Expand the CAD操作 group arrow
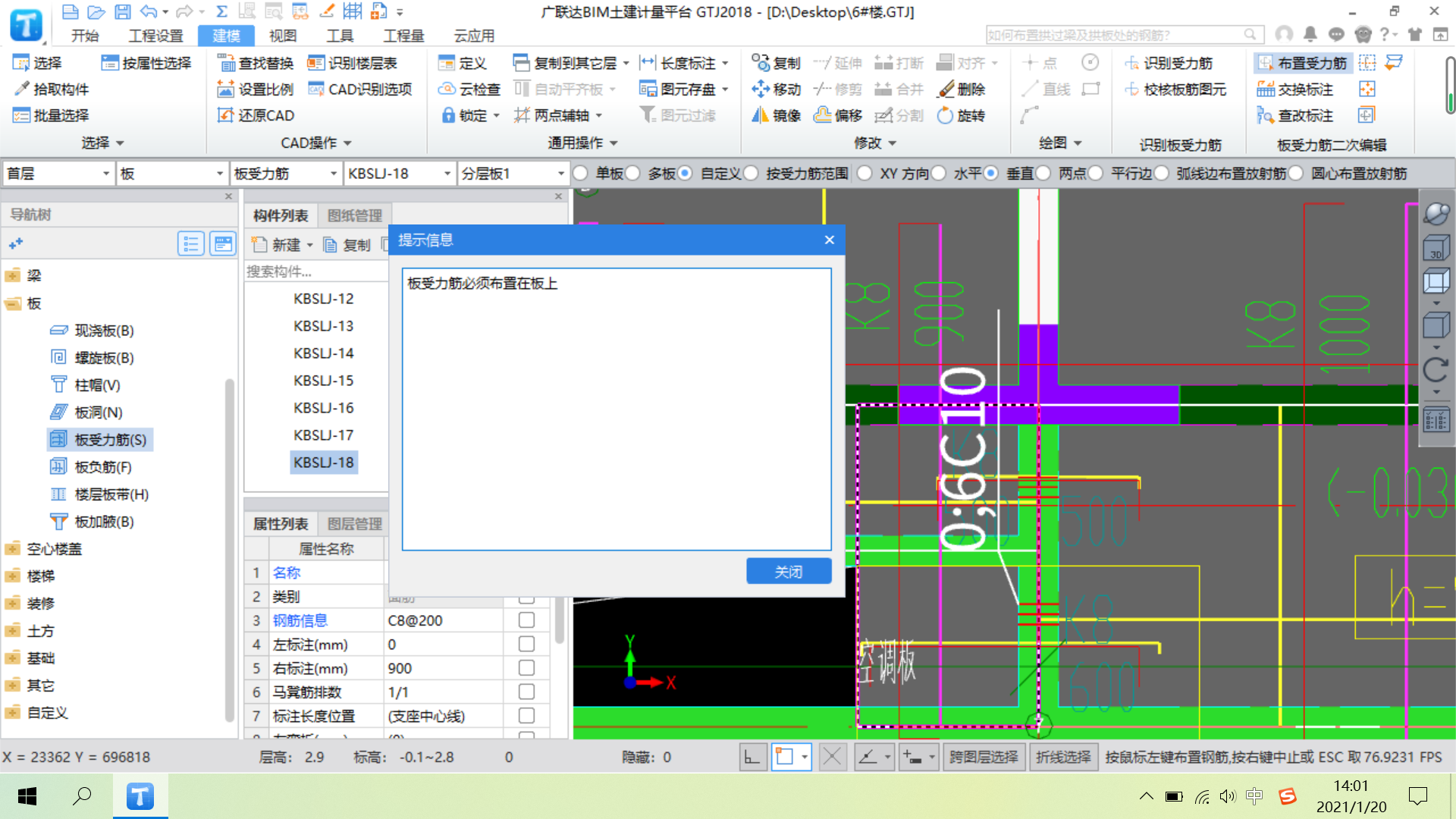The width and height of the screenshot is (1456, 819). [348, 143]
